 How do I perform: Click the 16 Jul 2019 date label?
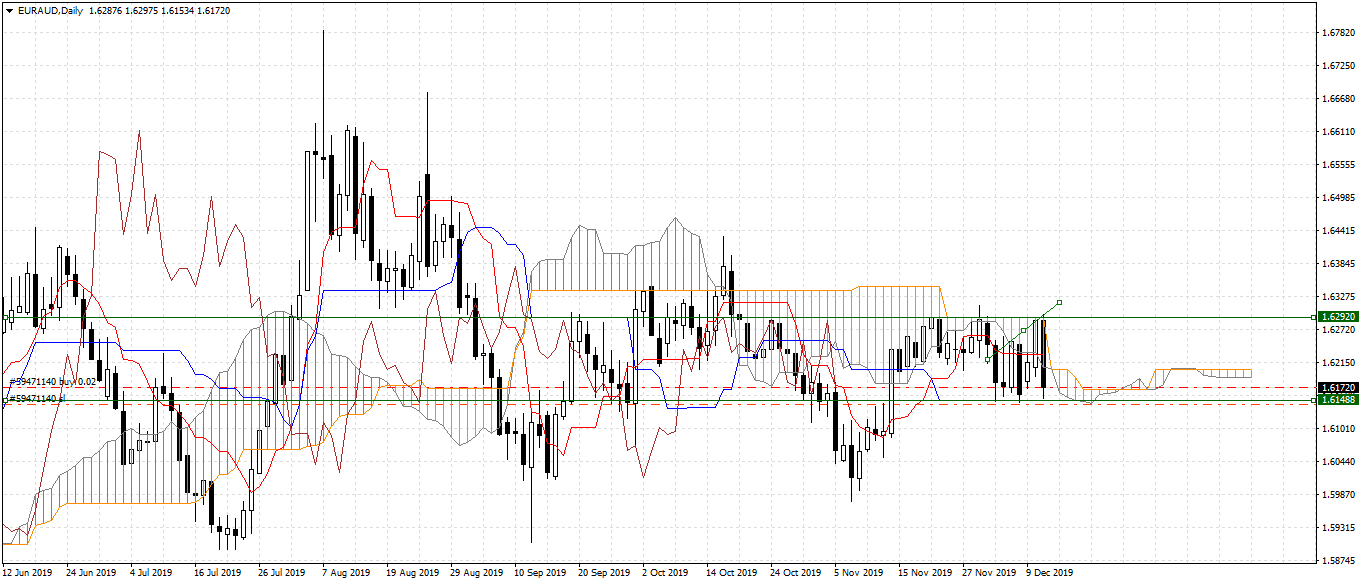click(x=217, y=573)
